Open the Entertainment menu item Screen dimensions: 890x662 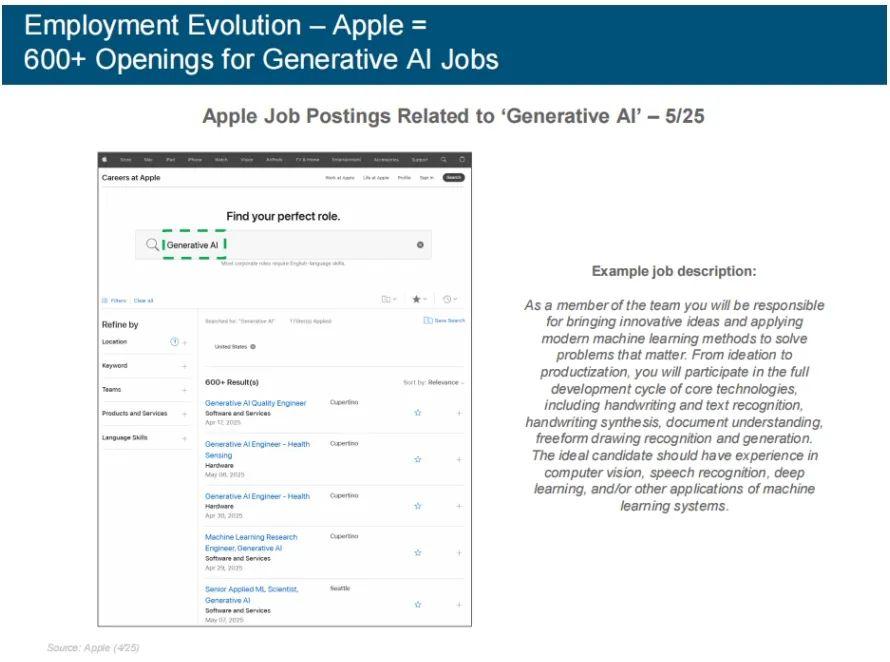click(x=346, y=160)
